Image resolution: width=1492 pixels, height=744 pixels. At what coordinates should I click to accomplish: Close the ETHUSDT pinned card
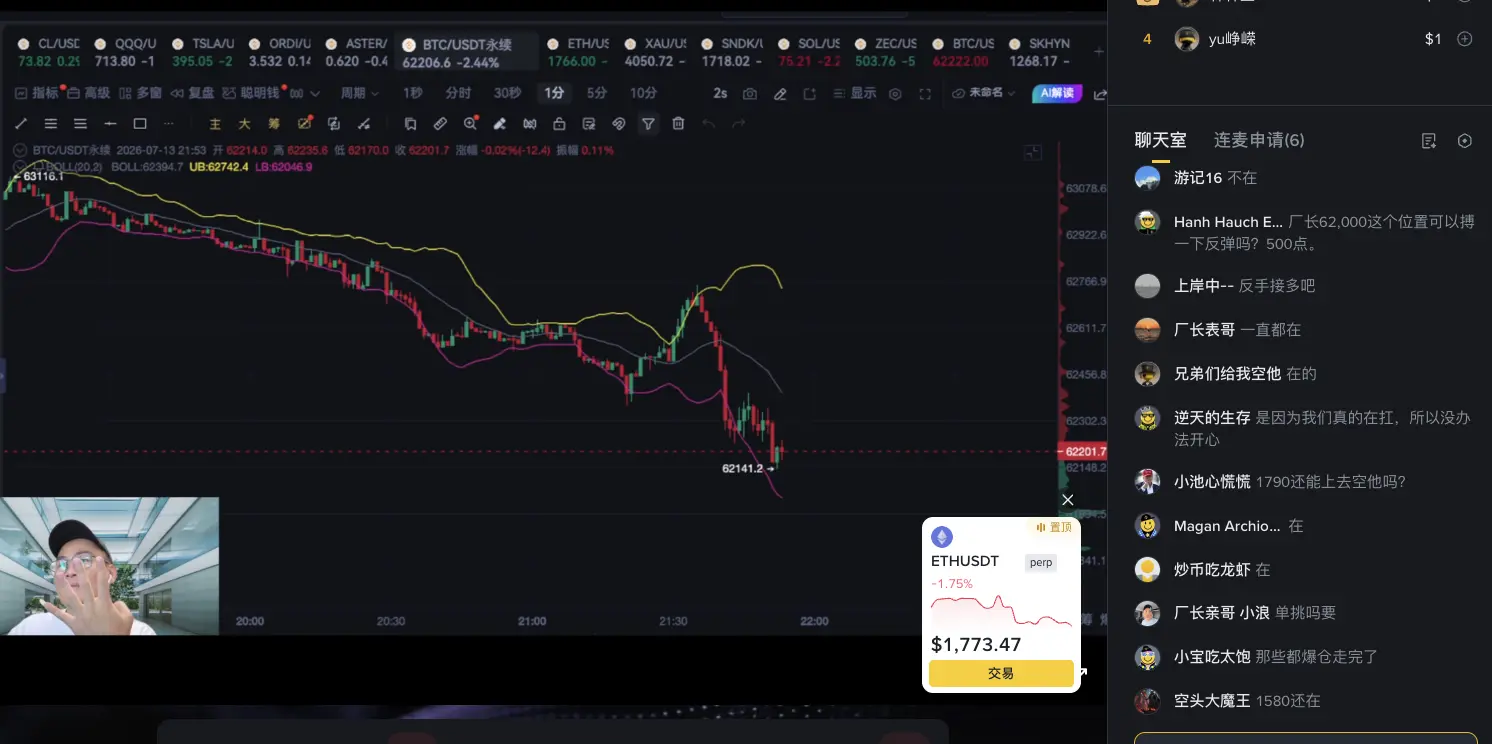pos(1067,500)
